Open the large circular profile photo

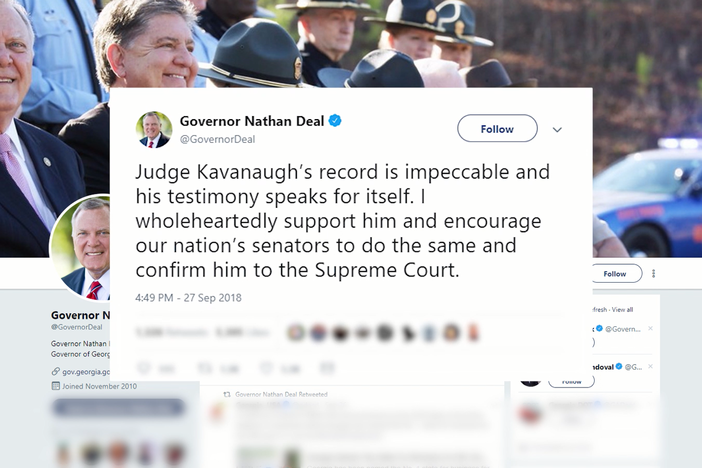81,248
